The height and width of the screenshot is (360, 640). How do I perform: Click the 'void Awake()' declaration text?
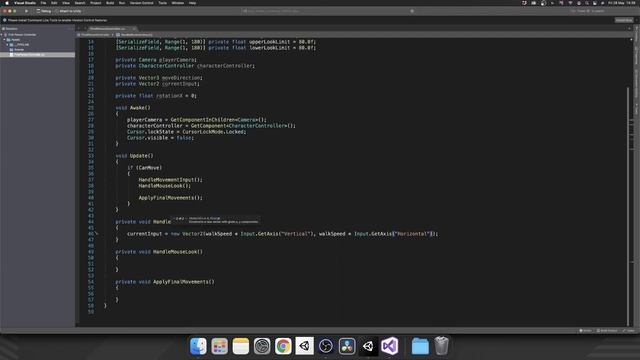point(133,108)
